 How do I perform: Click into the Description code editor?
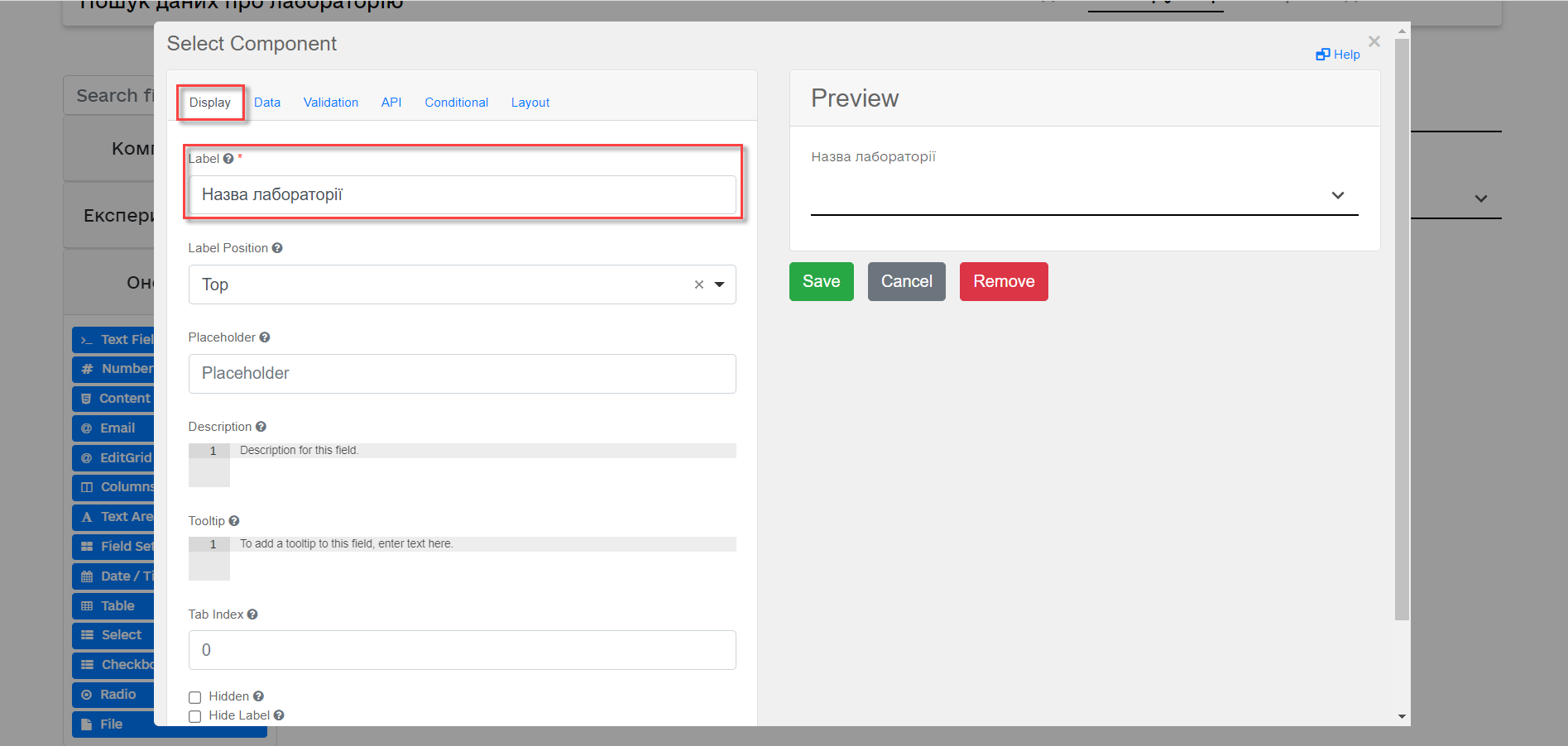point(463,465)
